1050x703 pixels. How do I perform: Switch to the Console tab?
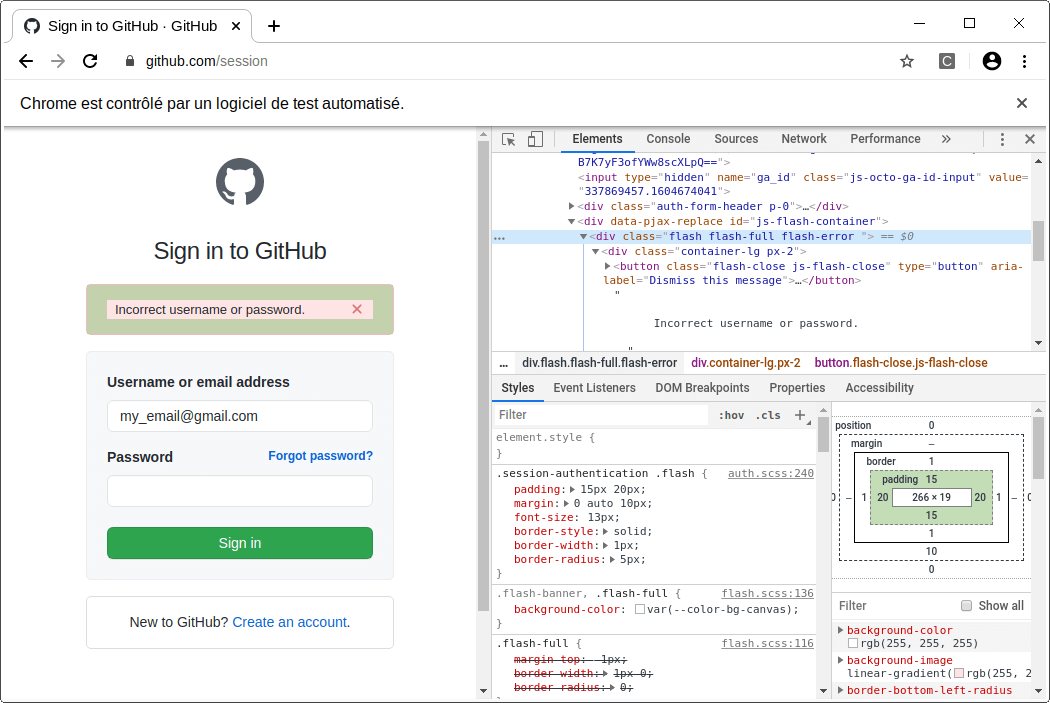click(x=668, y=139)
